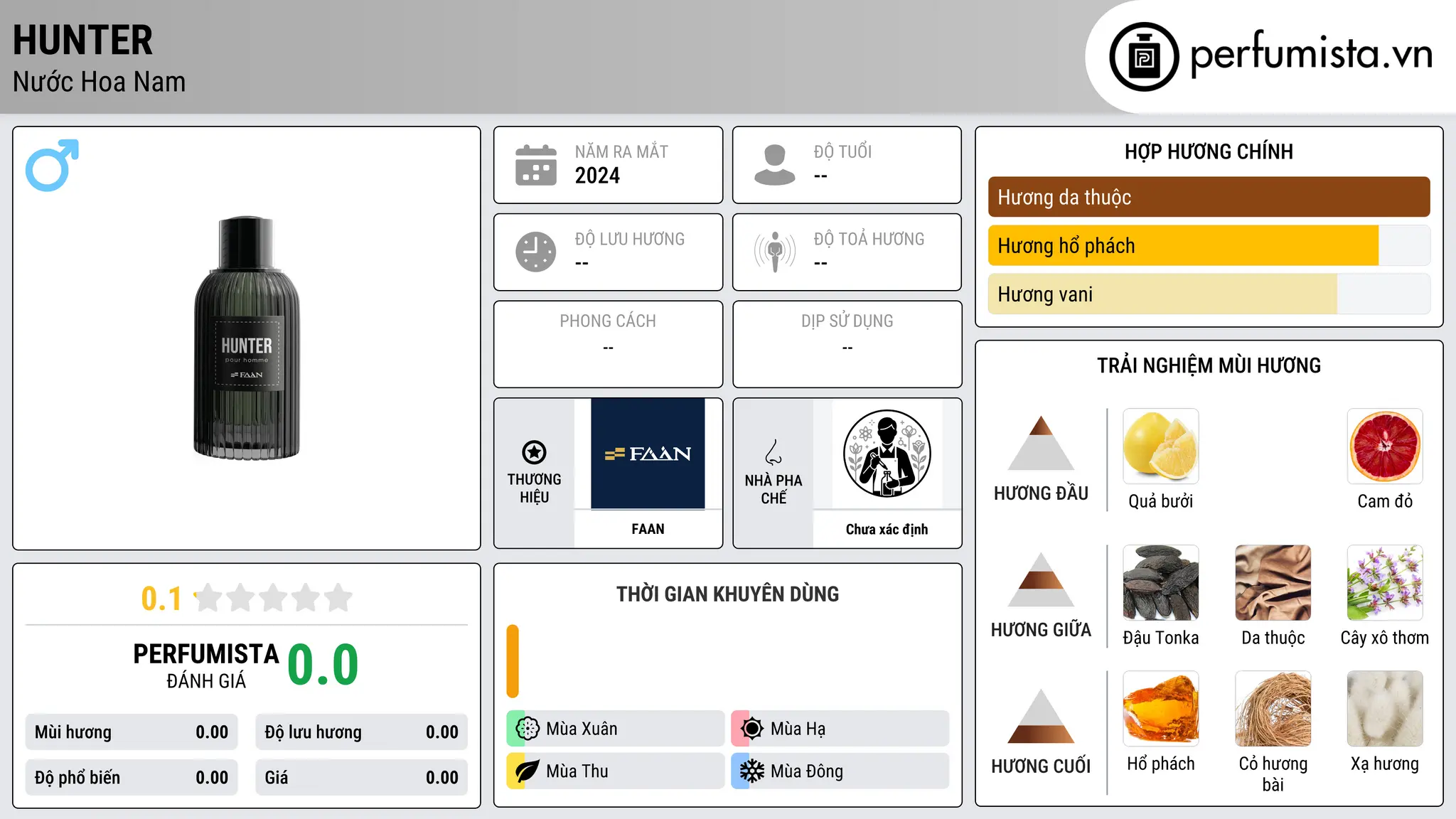
Task: Select the Mùa Xuân season label
Action: tap(582, 729)
